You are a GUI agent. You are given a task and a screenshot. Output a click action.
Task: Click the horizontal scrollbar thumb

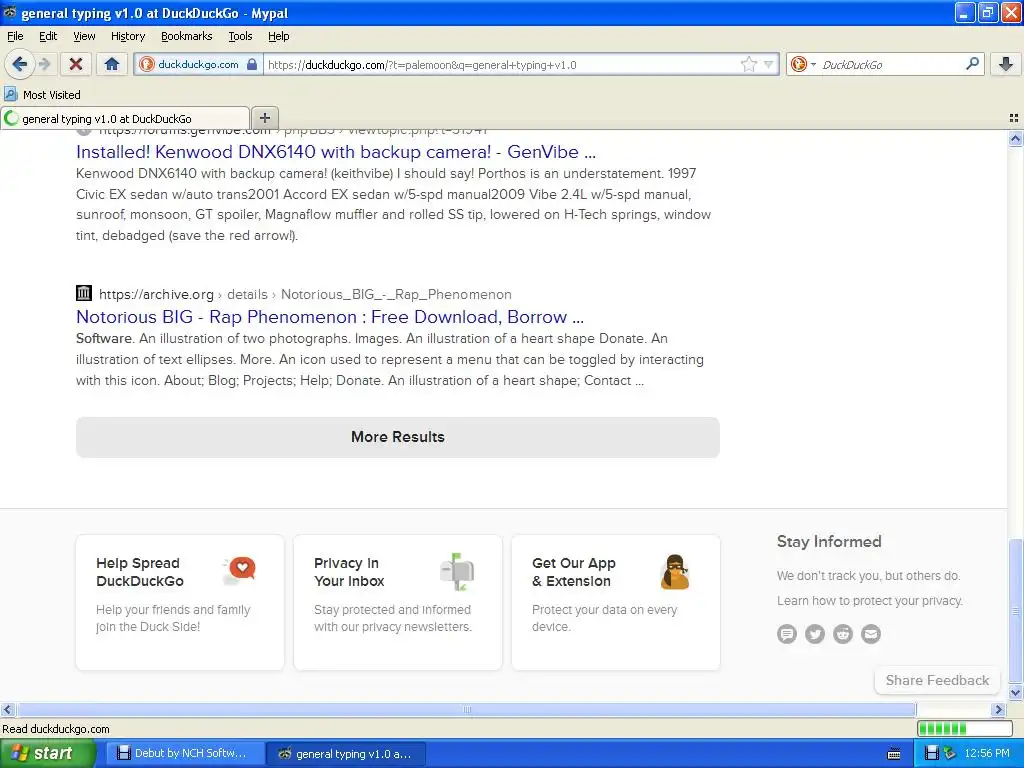point(466,709)
